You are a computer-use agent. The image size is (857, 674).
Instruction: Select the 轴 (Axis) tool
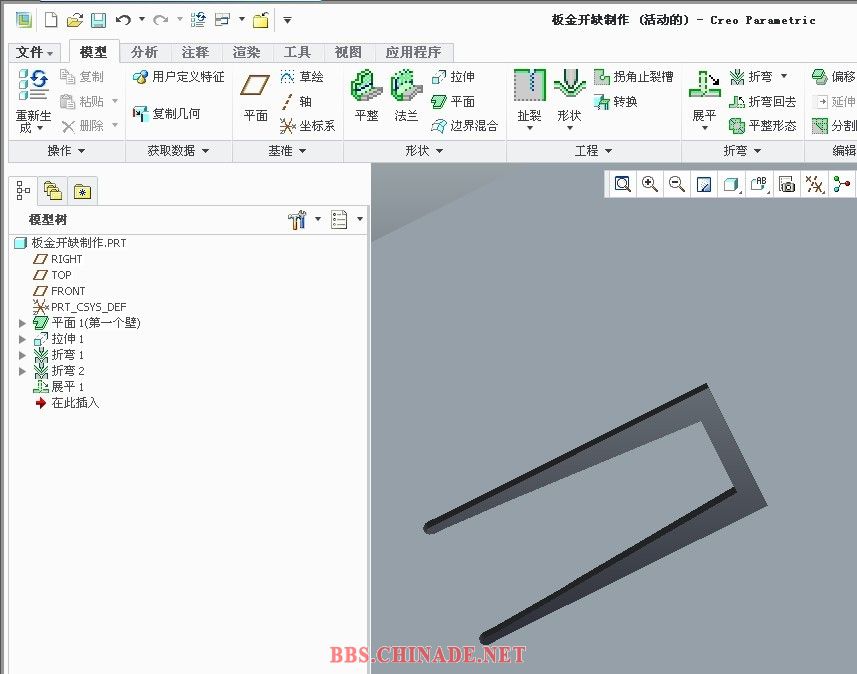click(x=296, y=101)
